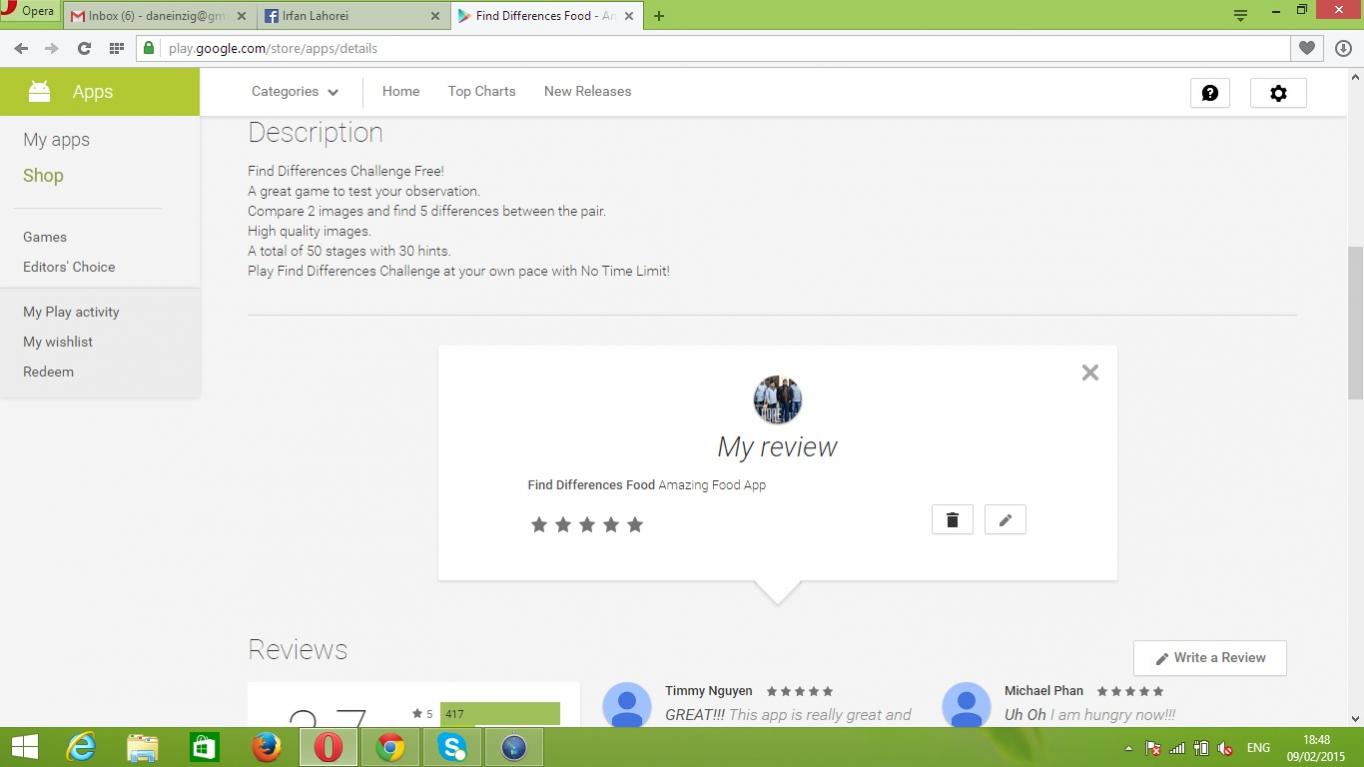Open My apps in sidebar
This screenshot has width=1364, height=767.
pyautogui.click(x=56, y=140)
